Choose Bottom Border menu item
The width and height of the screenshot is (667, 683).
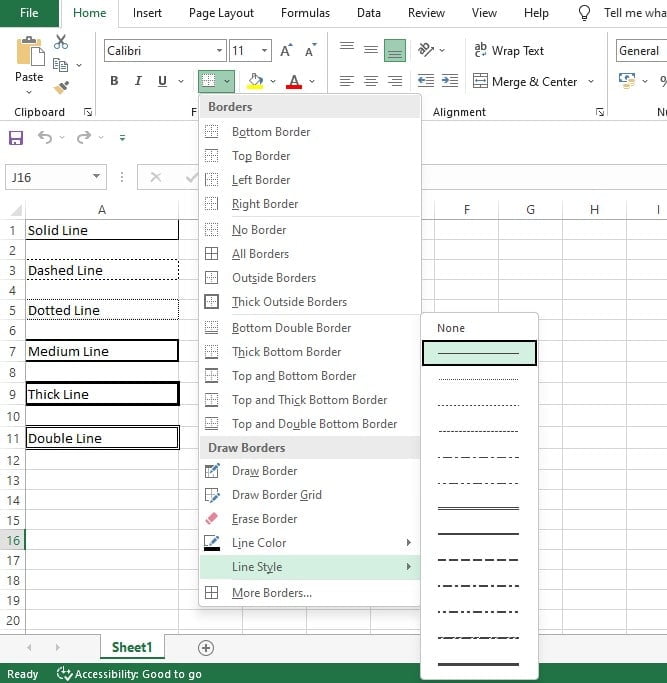coord(310,132)
